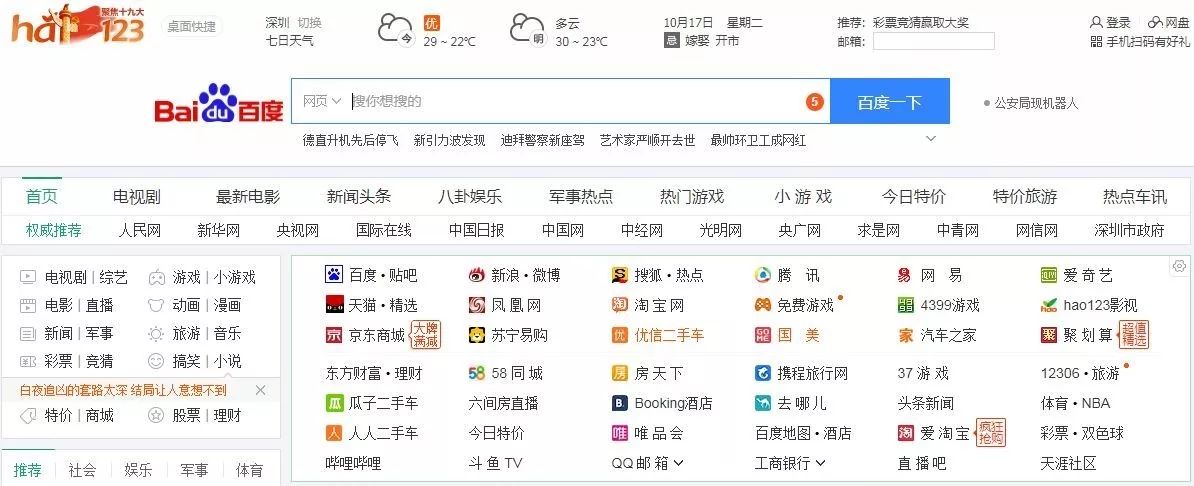This screenshot has height=486, width=1194.
Task: Open 彩票竞猜赢取大奖 recommendation
Action: [x=921, y=22]
